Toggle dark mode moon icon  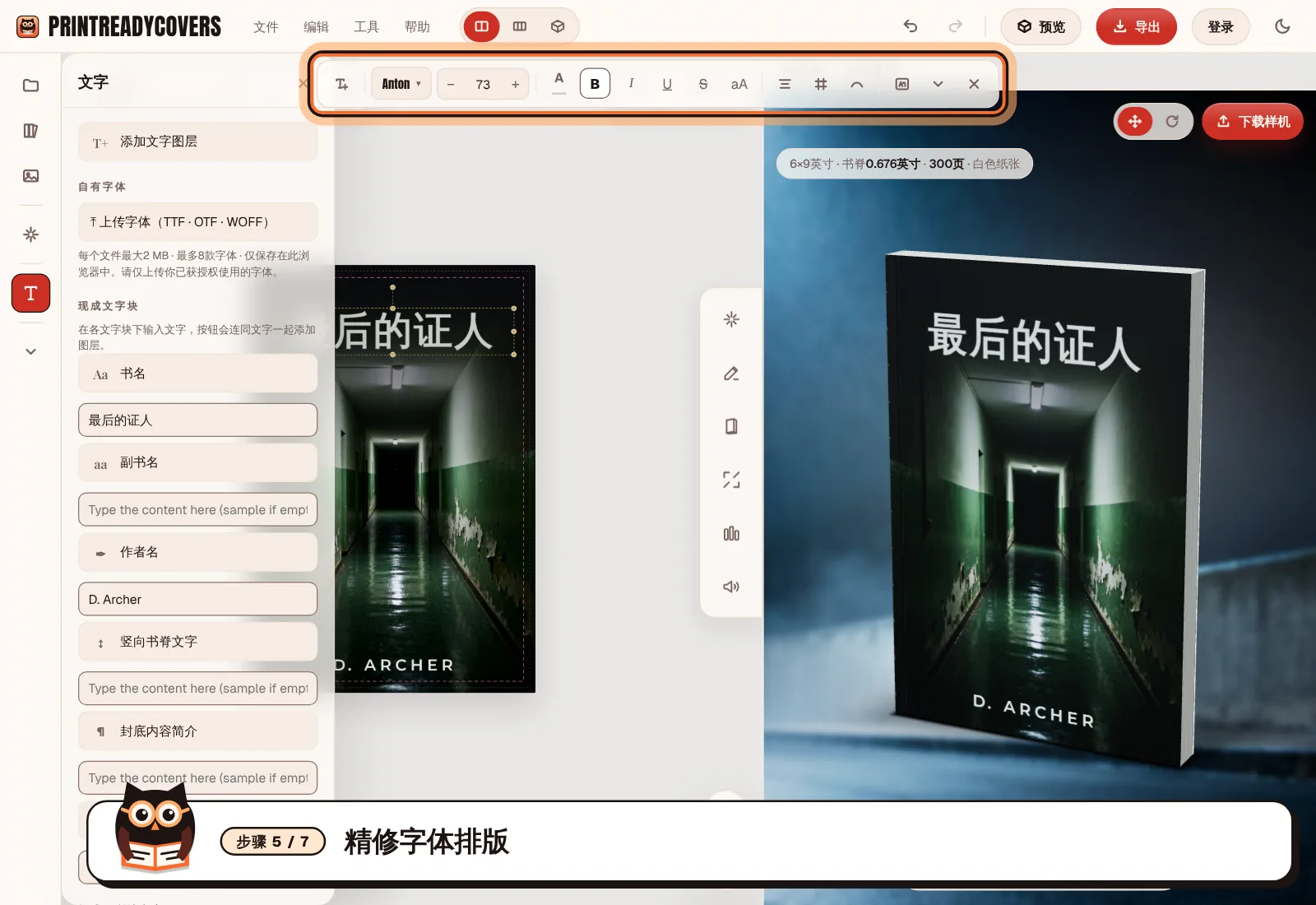pyautogui.click(x=1282, y=26)
